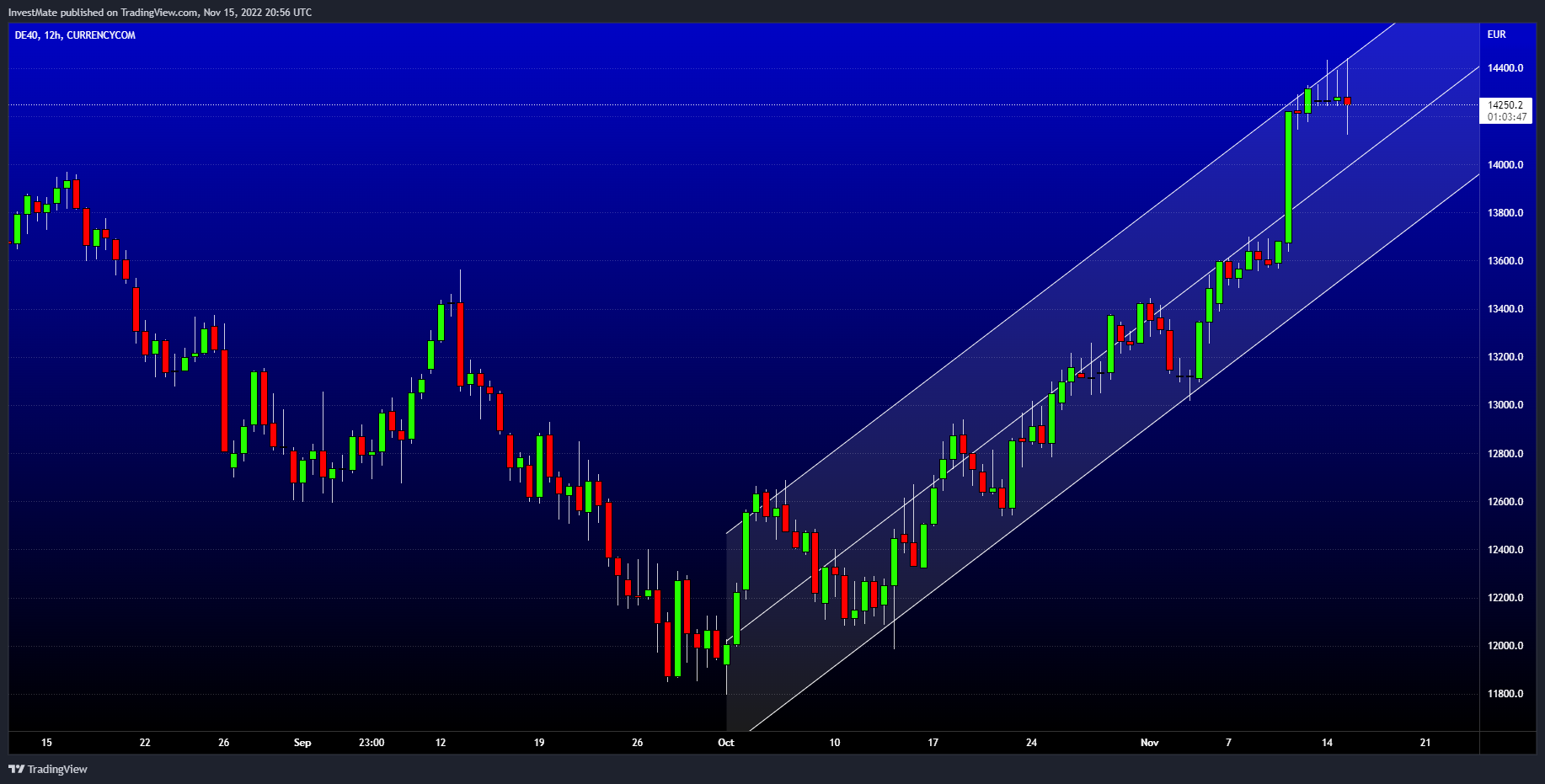This screenshot has height=784, width=1545.
Task: Click the 17 date label on time axis
Action: (933, 743)
